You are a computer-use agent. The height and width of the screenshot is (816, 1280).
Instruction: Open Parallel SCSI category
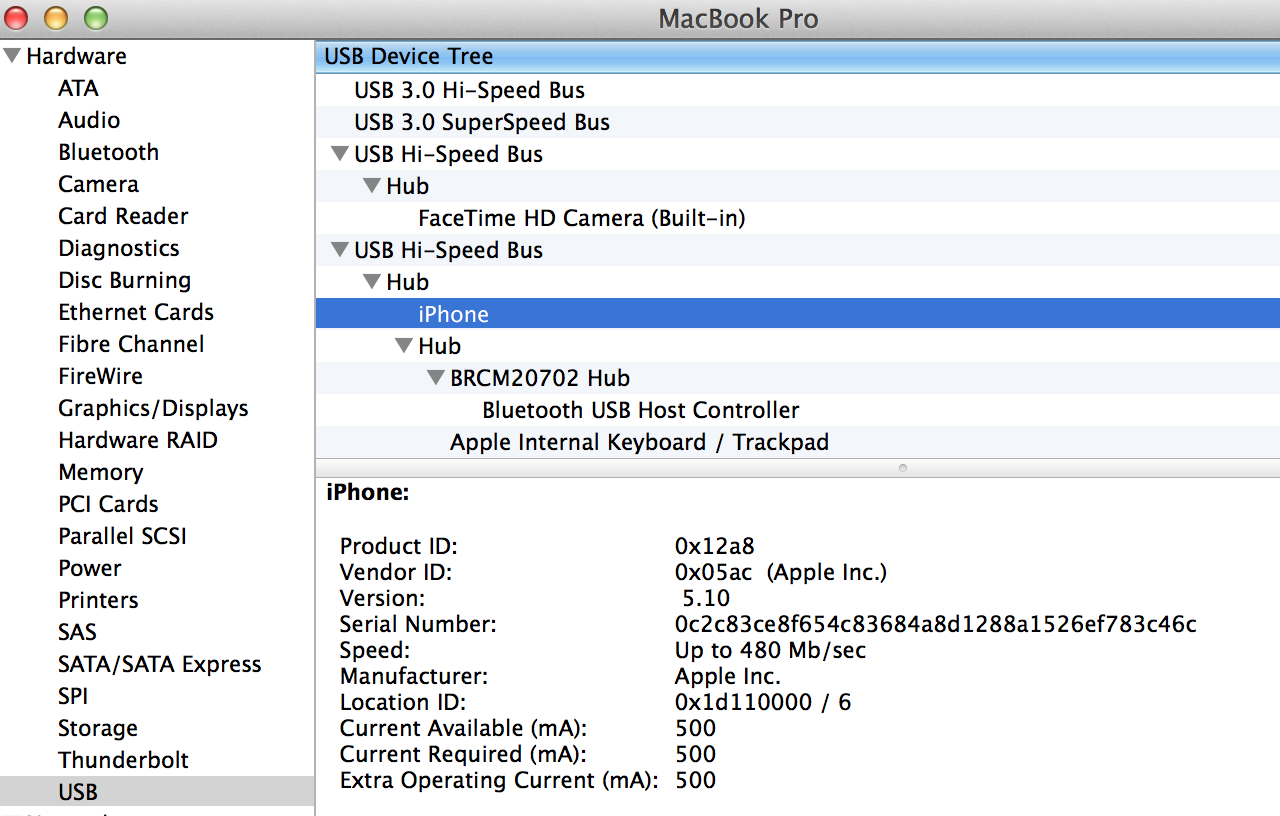(x=122, y=536)
